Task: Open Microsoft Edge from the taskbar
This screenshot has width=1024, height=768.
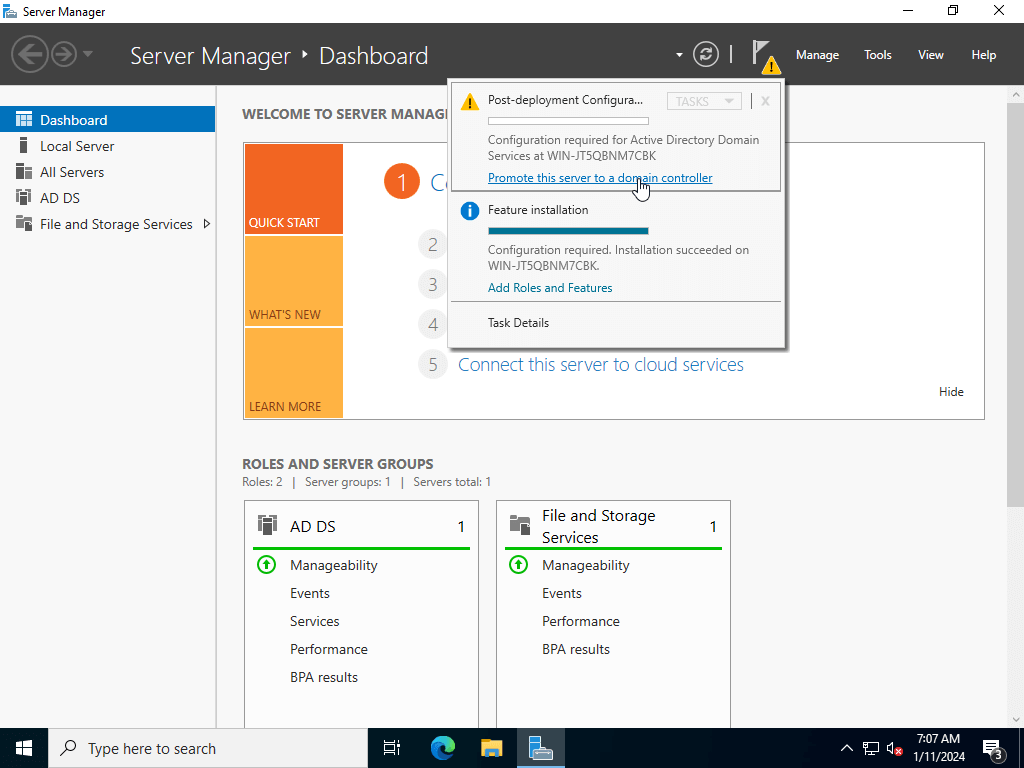Action: point(442,748)
